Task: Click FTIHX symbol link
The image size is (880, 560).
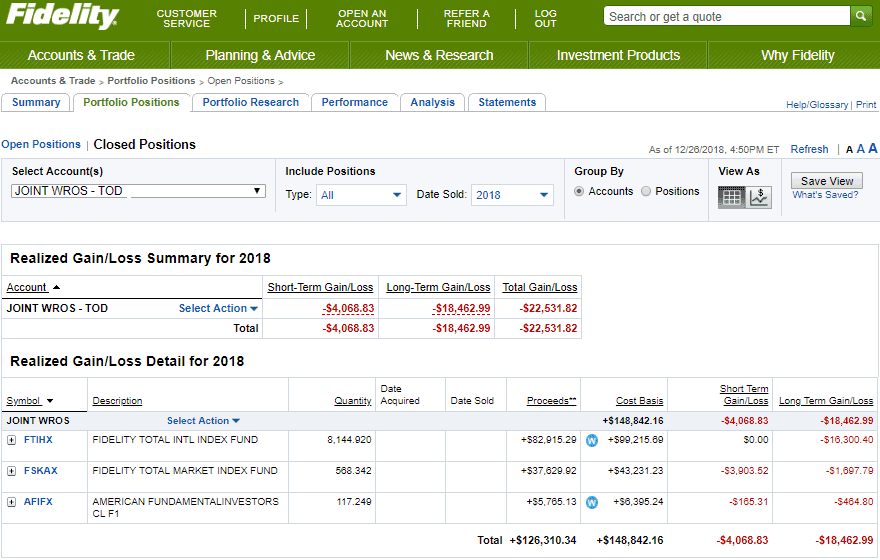Action: [38, 440]
